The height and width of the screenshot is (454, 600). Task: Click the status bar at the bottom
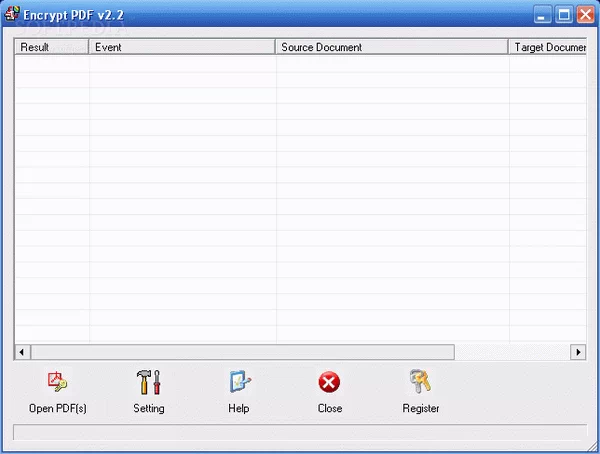(x=299, y=432)
